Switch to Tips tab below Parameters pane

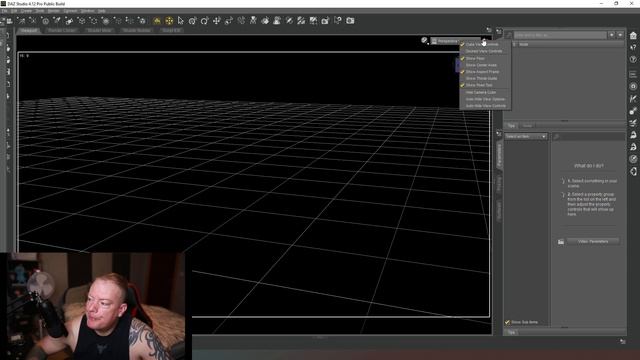click(x=511, y=333)
